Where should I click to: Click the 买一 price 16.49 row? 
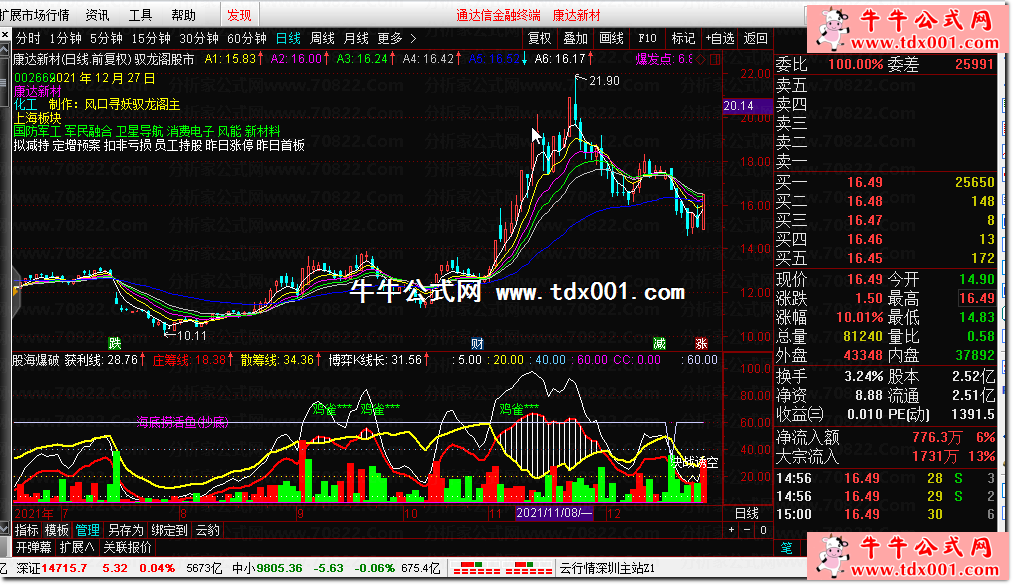(x=885, y=182)
